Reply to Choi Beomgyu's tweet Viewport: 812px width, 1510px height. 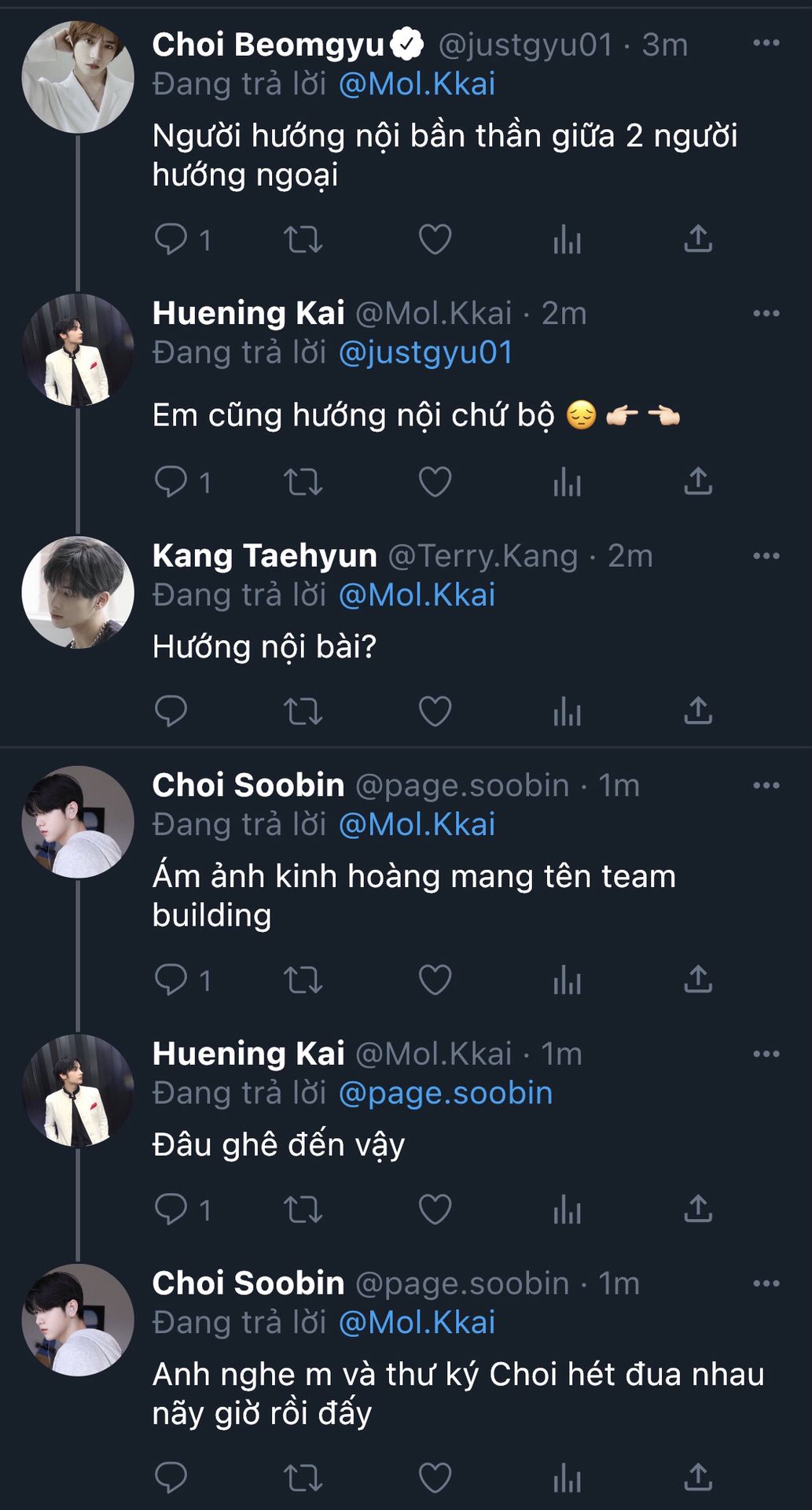171,239
